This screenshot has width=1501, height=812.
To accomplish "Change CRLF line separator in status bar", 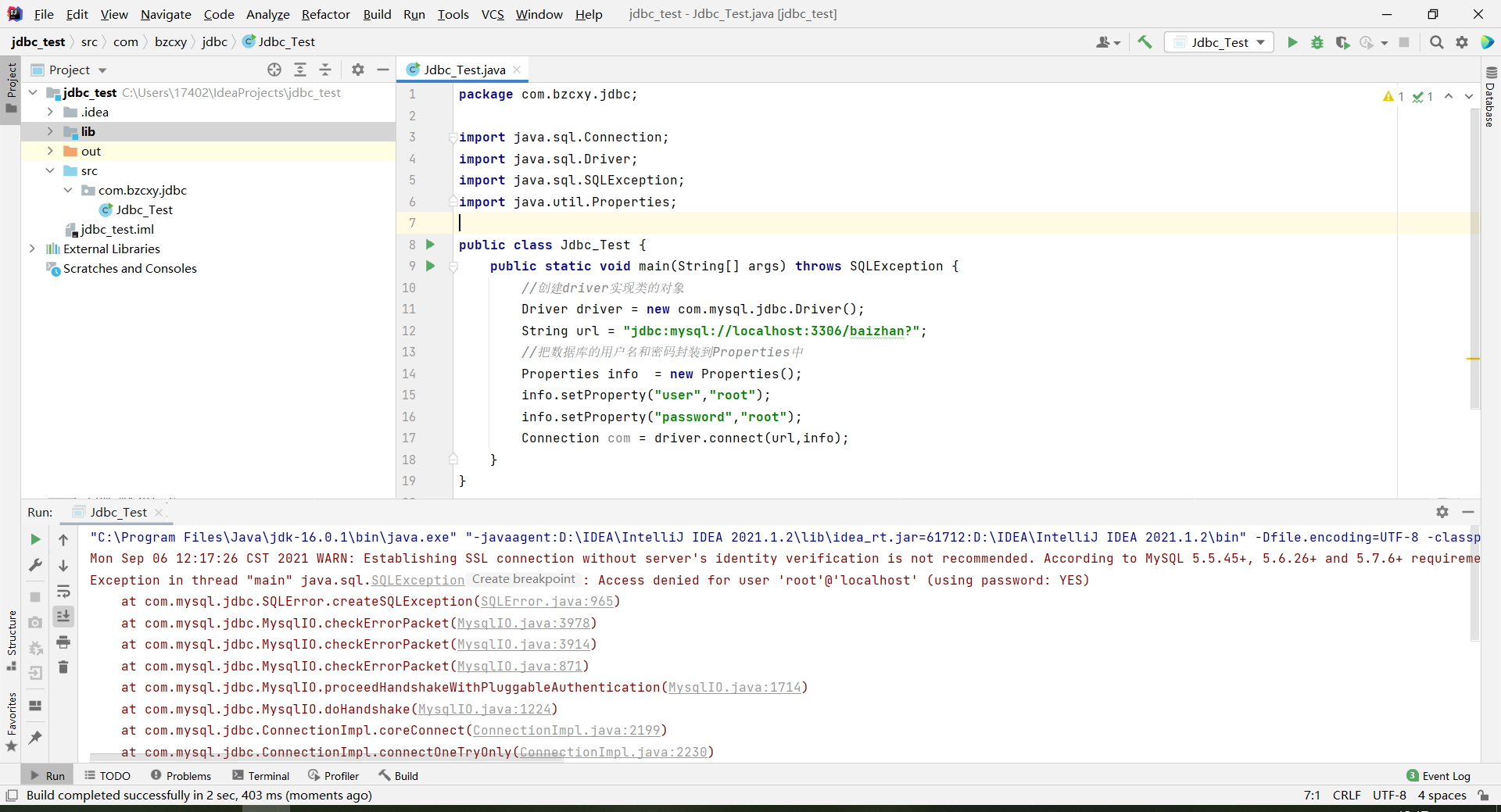I will (x=1346, y=796).
